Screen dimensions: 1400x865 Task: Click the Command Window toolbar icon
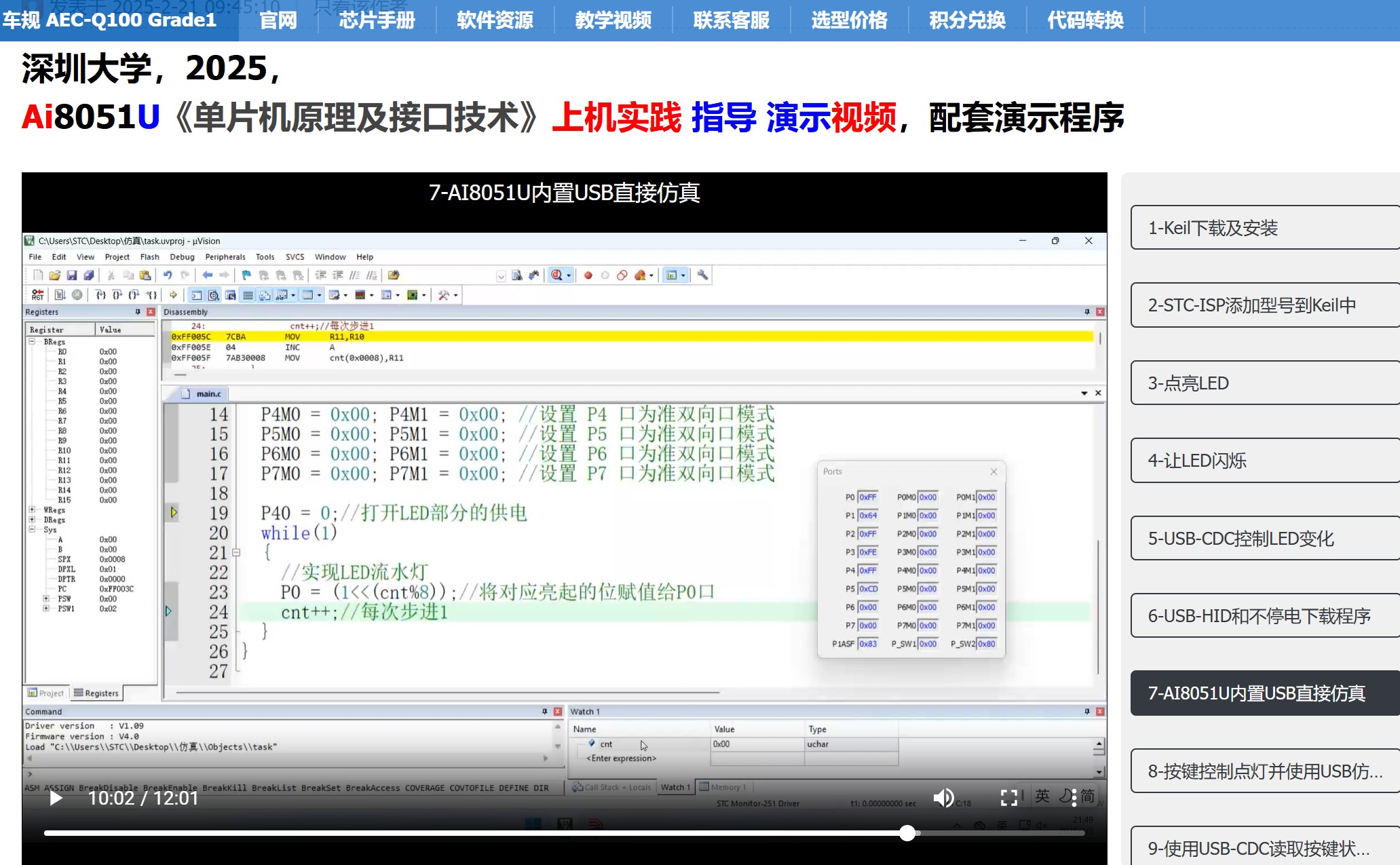click(x=197, y=295)
